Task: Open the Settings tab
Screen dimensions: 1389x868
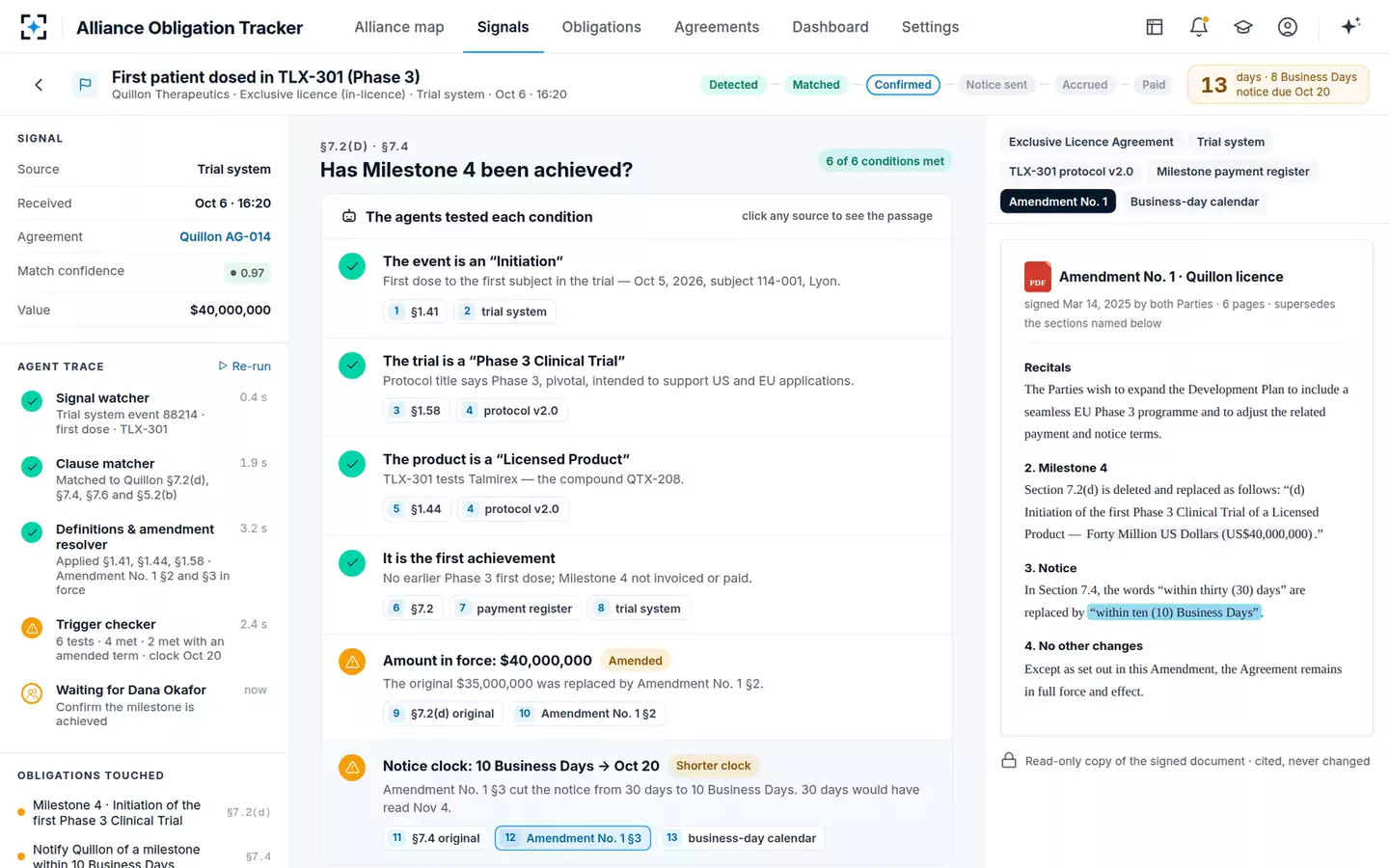Action: pyautogui.click(x=930, y=27)
